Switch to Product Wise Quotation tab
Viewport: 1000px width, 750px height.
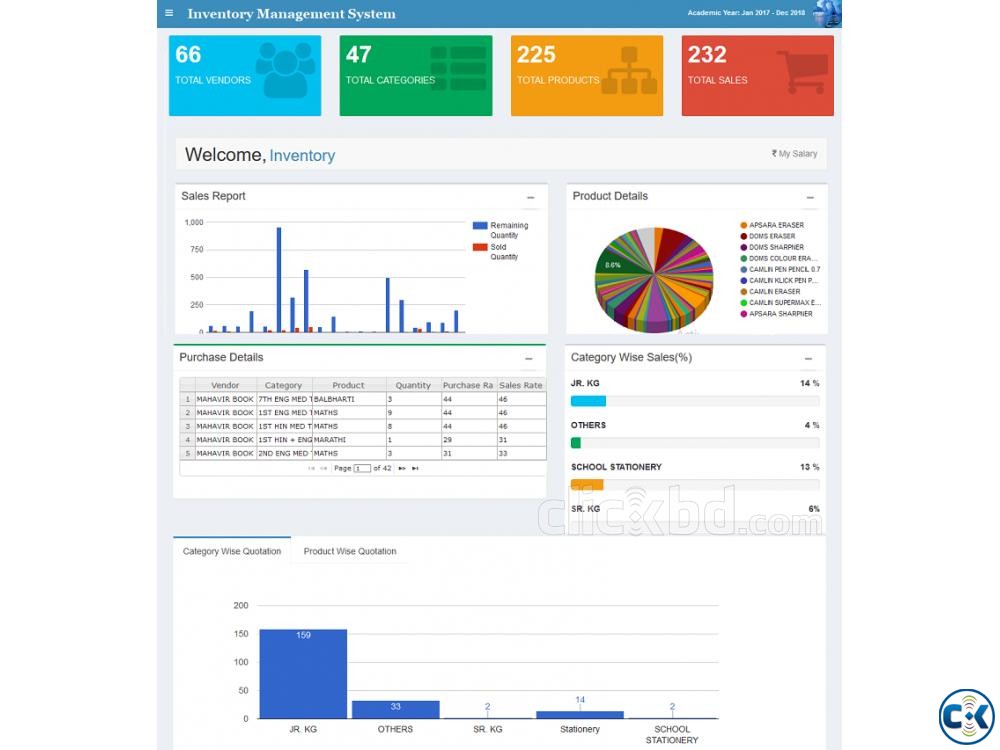coord(349,551)
